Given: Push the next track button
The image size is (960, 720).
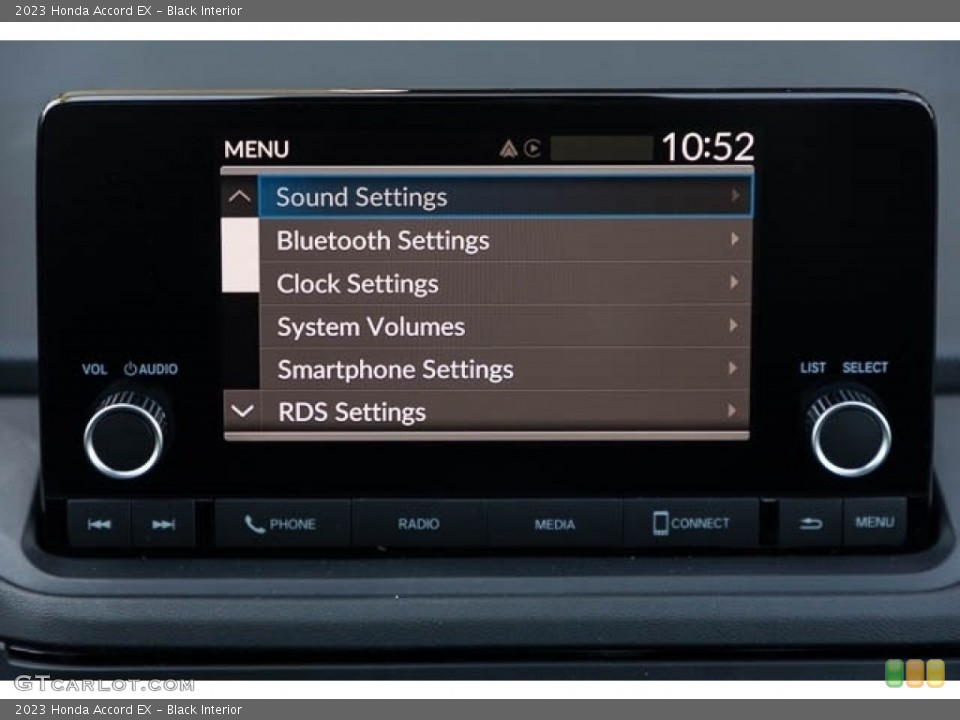Looking at the screenshot, I should click(x=163, y=523).
